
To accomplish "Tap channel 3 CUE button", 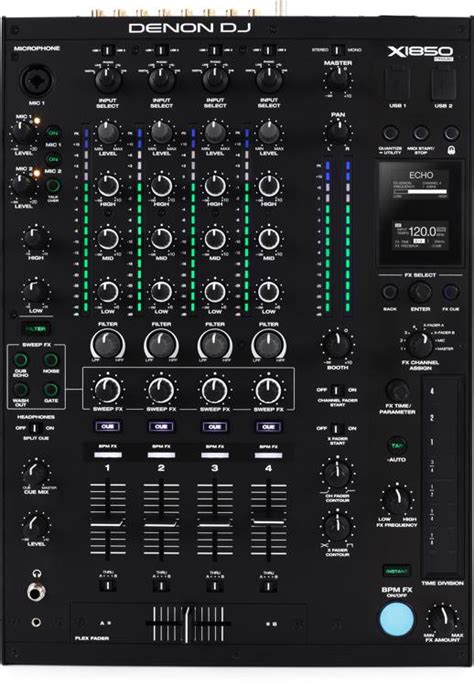I will (x=215, y=427).
